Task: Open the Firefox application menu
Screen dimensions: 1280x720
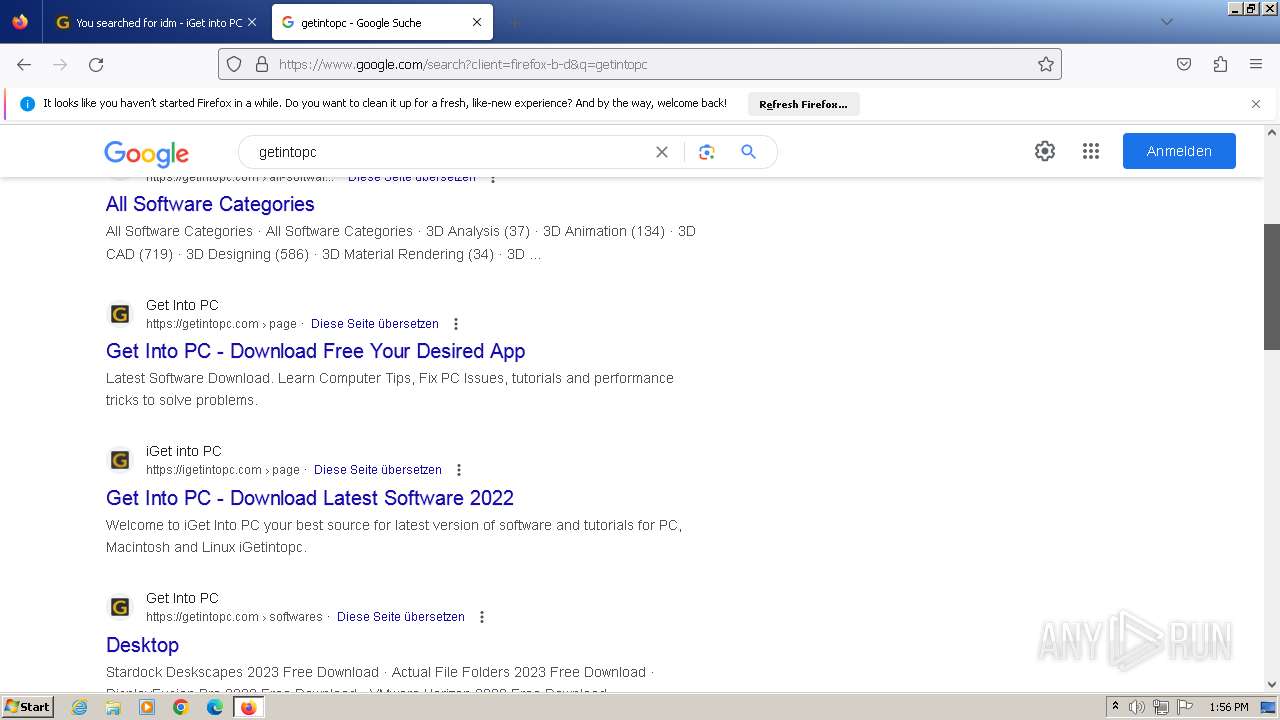Action: [x=1256, y=64]
